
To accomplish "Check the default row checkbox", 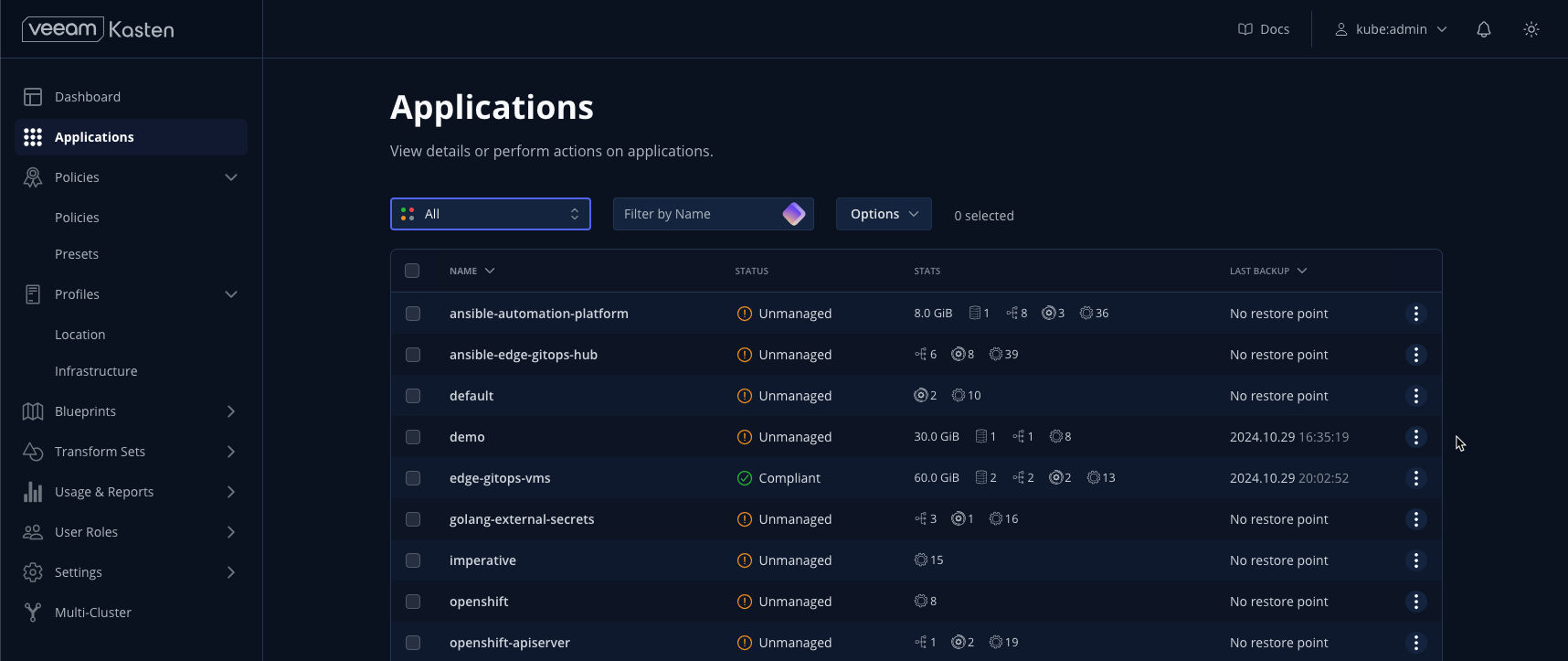I will (x=413, y=396).
